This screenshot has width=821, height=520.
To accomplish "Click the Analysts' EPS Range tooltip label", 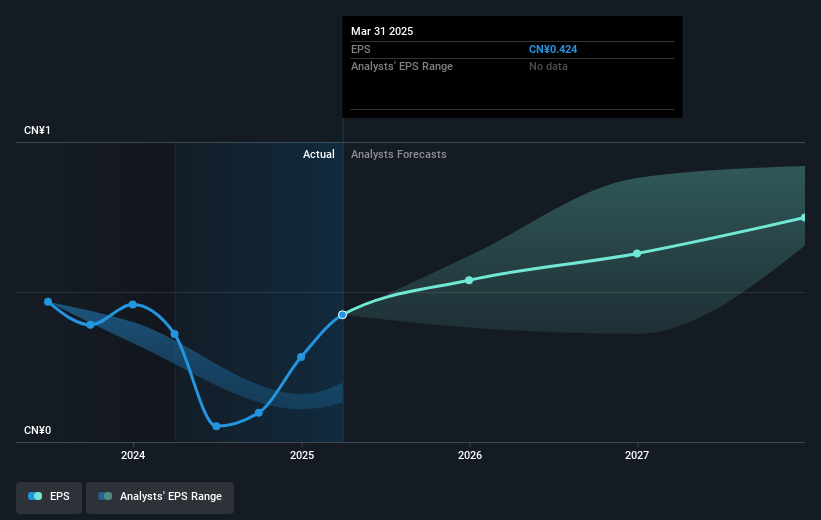I will point(402,67).
